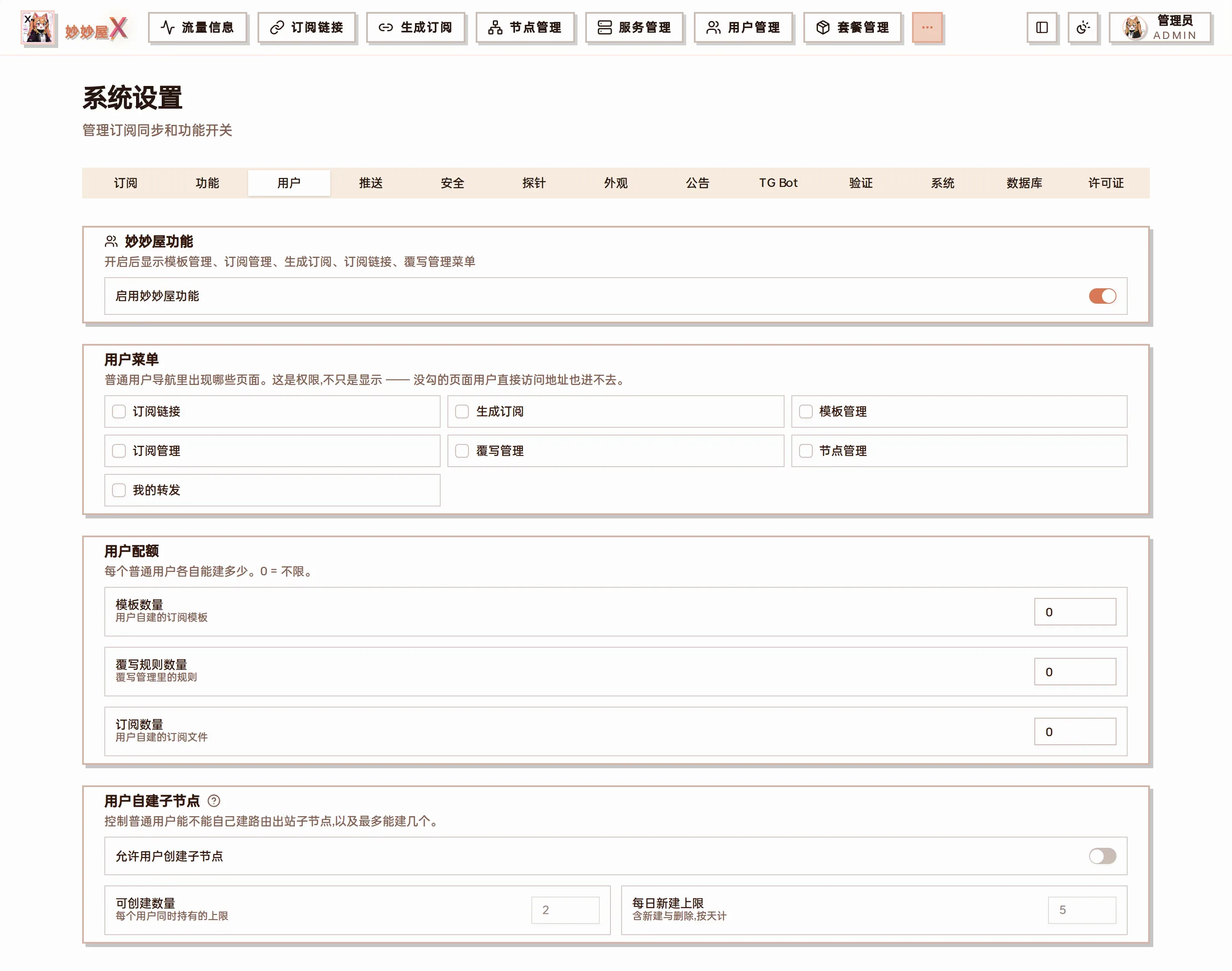Switch to the 推送 tab
Screen dimensions: 1232x971
tap(371, 183)
